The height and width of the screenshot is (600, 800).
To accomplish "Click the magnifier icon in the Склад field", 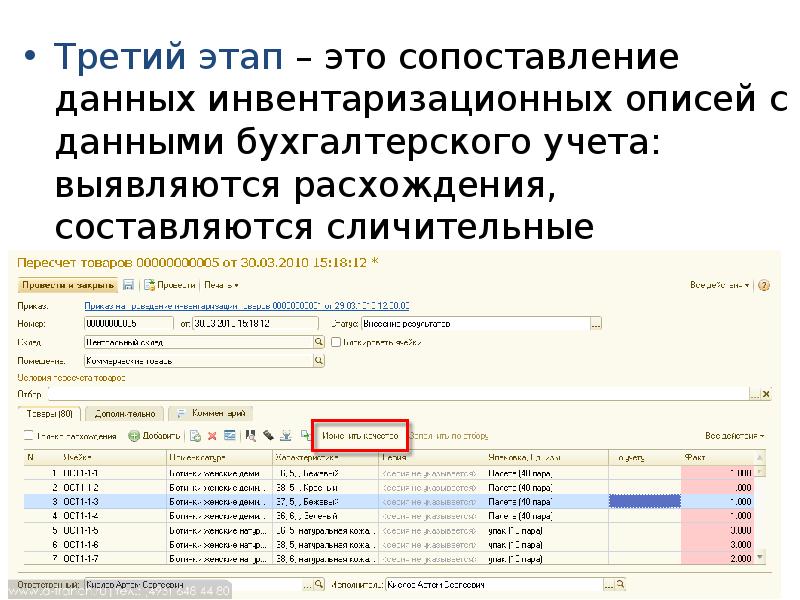I will [x=320, y=342].
